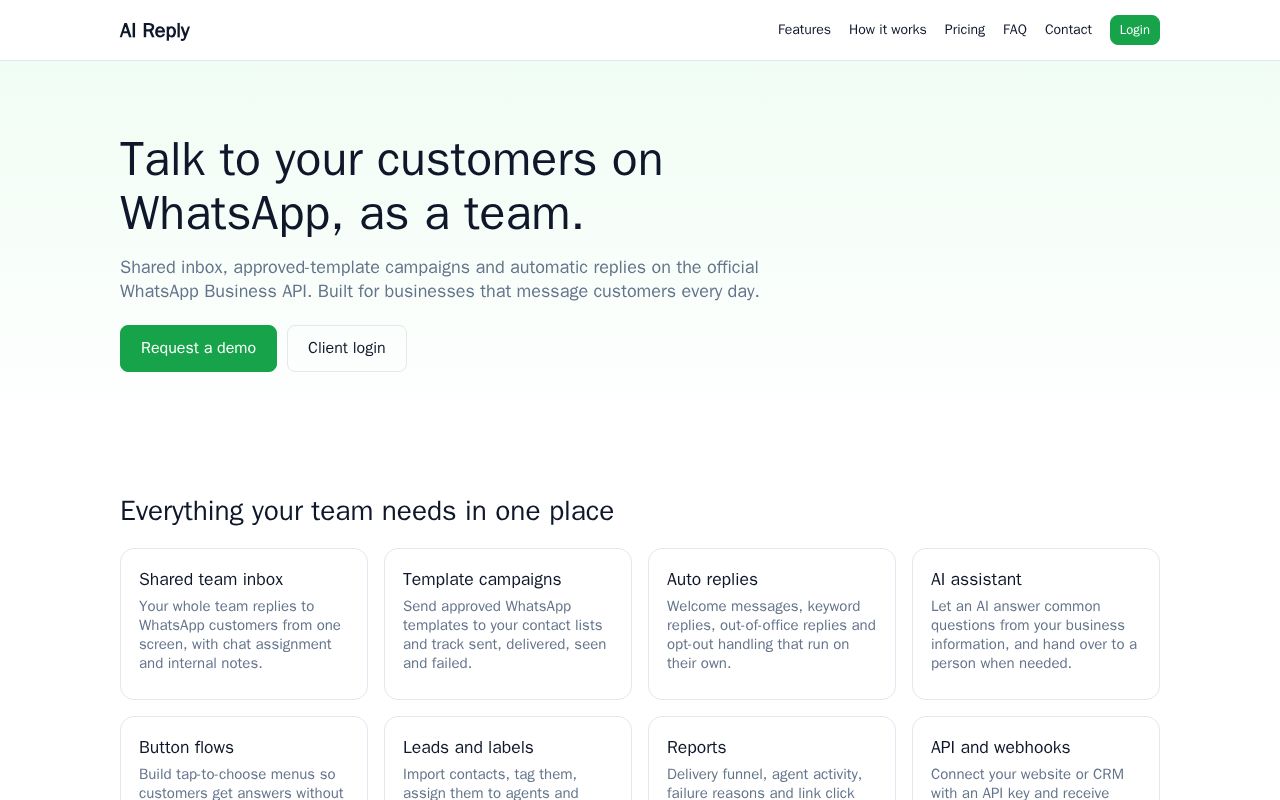Select the Auto replies feature card
The image size is (1280, 800).
(x=772, y=624)
